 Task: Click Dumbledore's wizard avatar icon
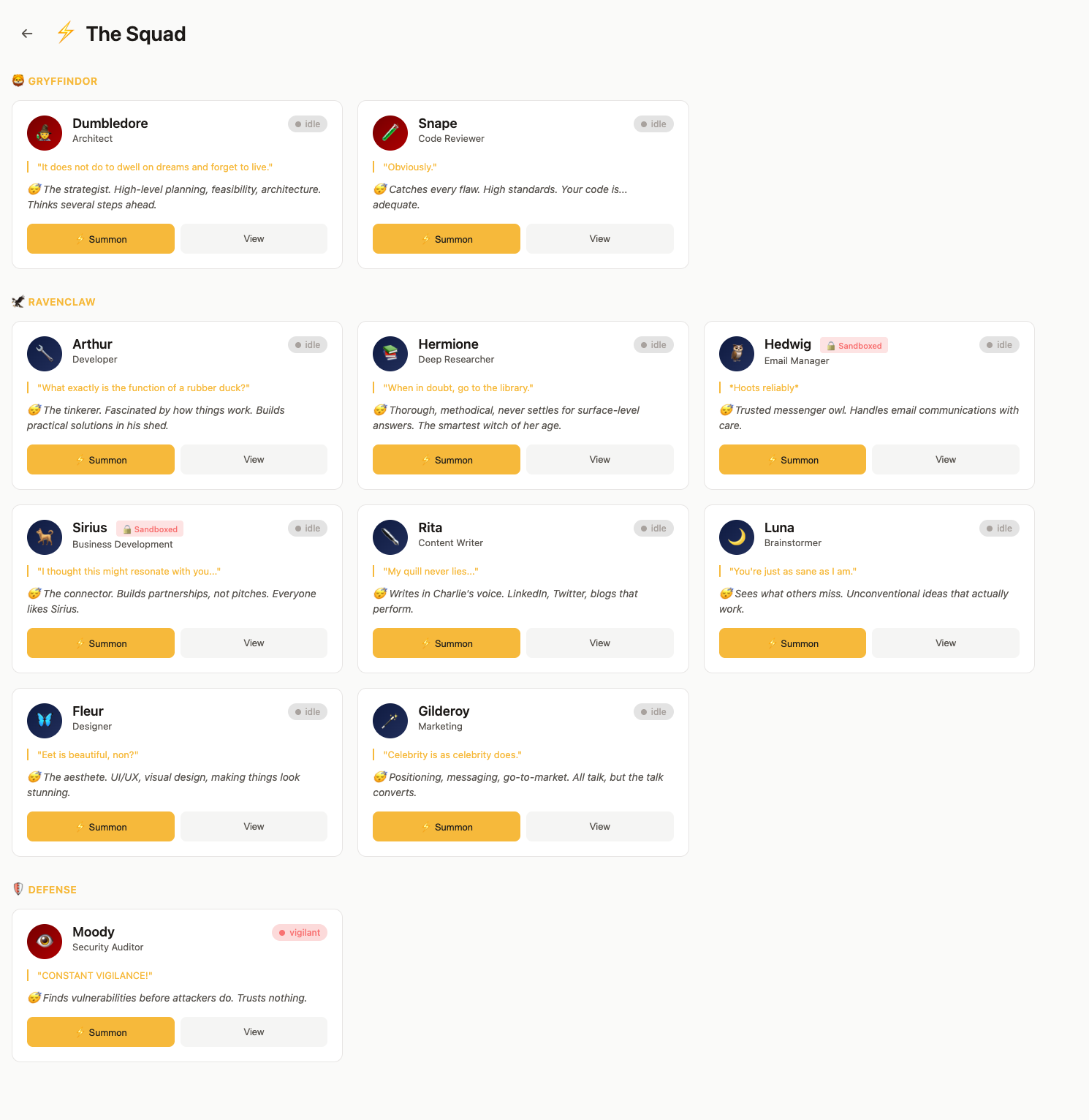(x=45, y=133)
